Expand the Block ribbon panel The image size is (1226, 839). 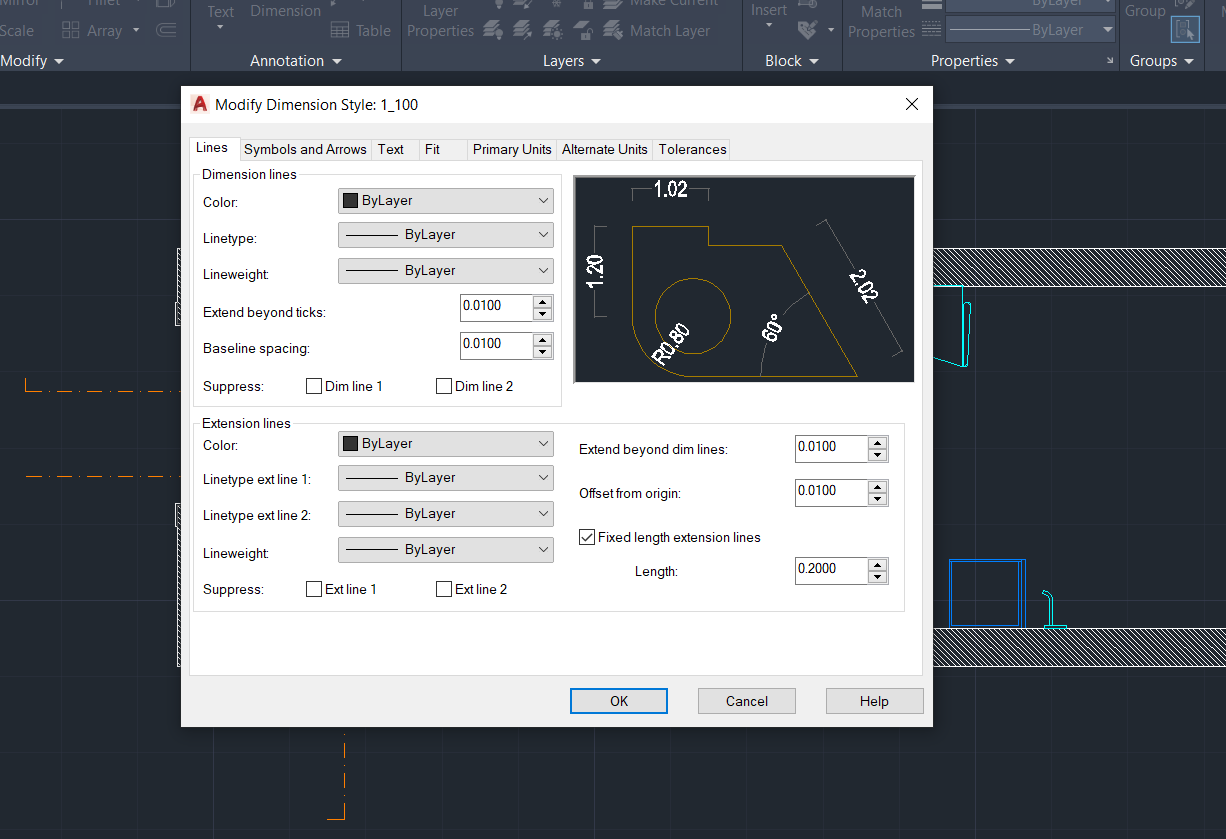click(792, 61)
